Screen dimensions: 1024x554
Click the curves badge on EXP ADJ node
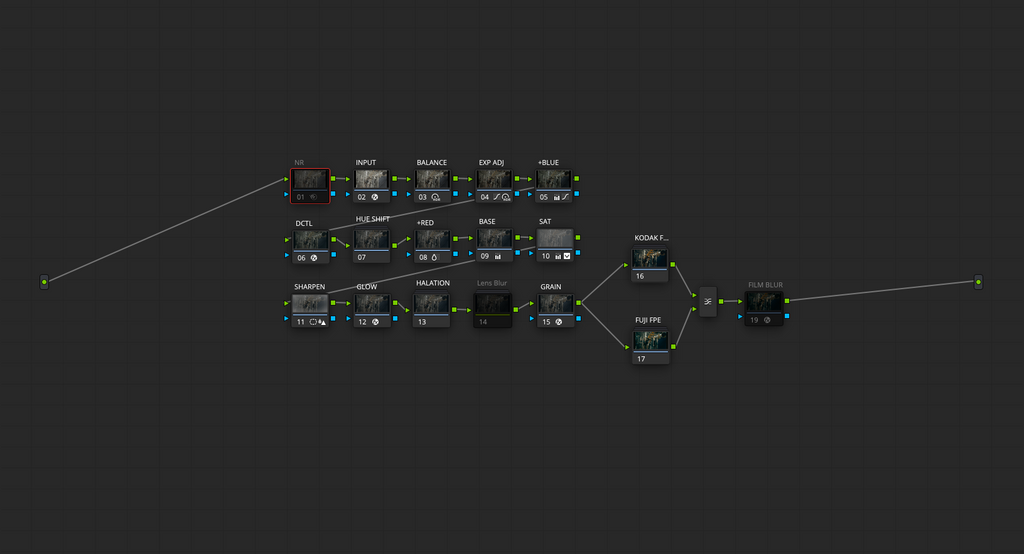click(496, 197)
